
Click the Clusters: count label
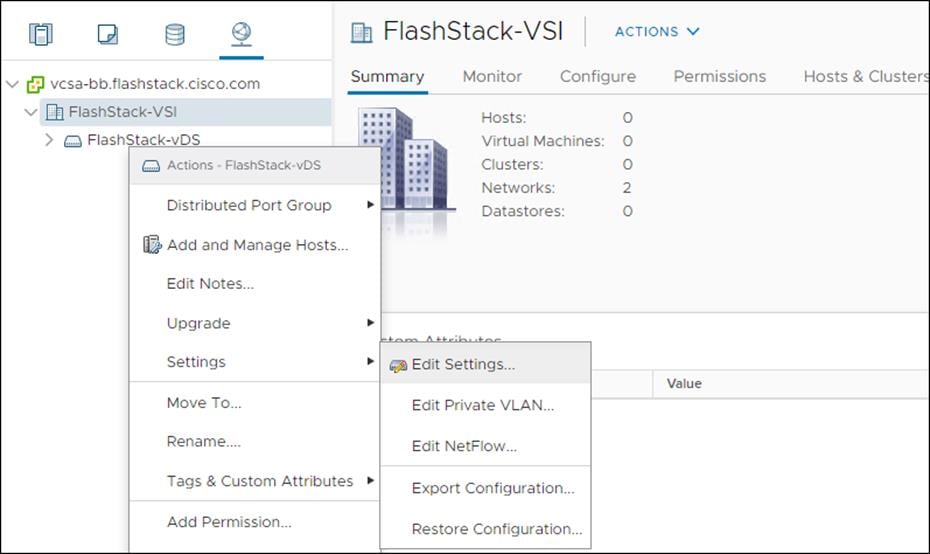coord(512,164)
